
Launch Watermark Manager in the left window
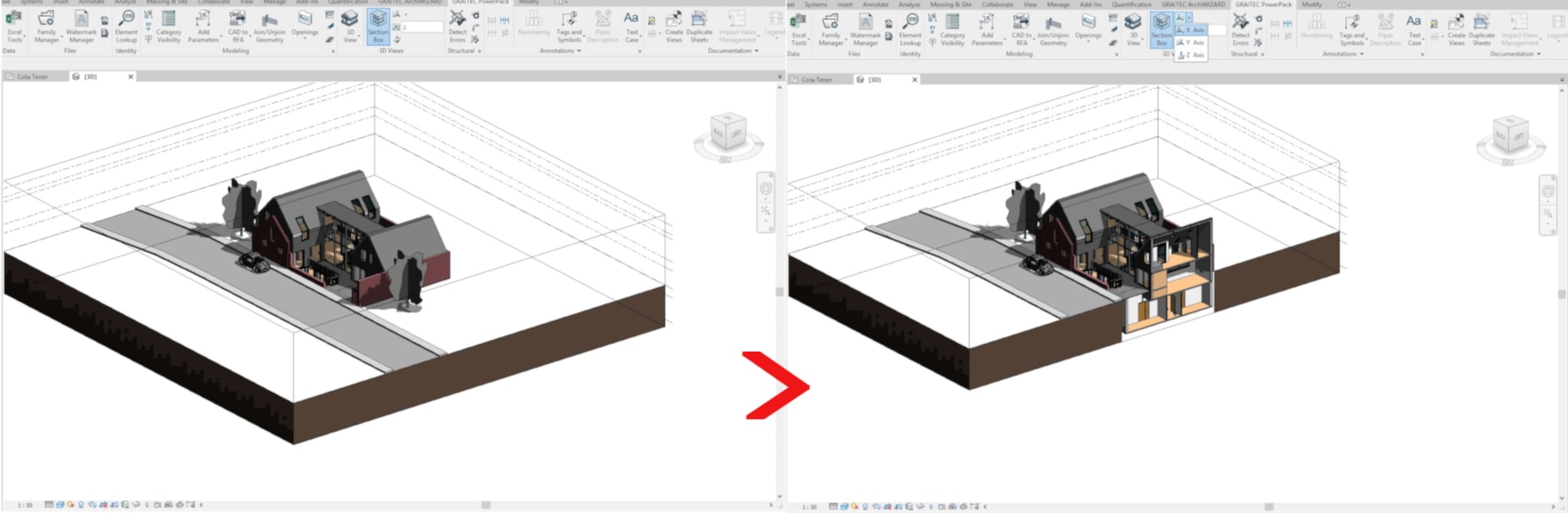(x=82, y=26)
